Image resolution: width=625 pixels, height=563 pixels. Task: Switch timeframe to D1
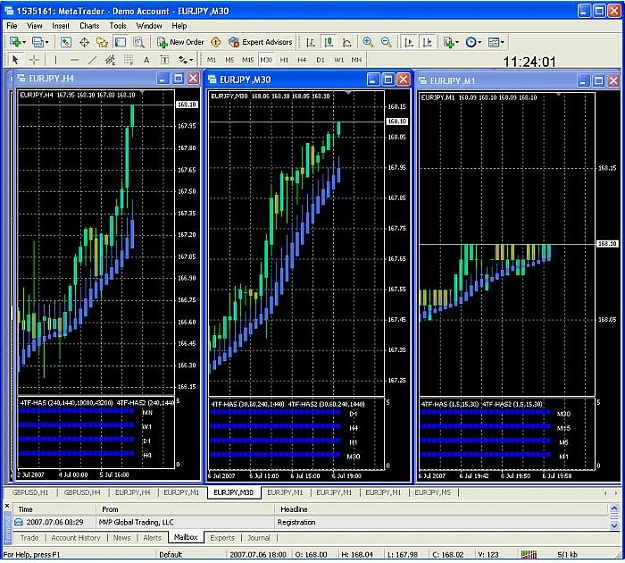tap(320, 60)
